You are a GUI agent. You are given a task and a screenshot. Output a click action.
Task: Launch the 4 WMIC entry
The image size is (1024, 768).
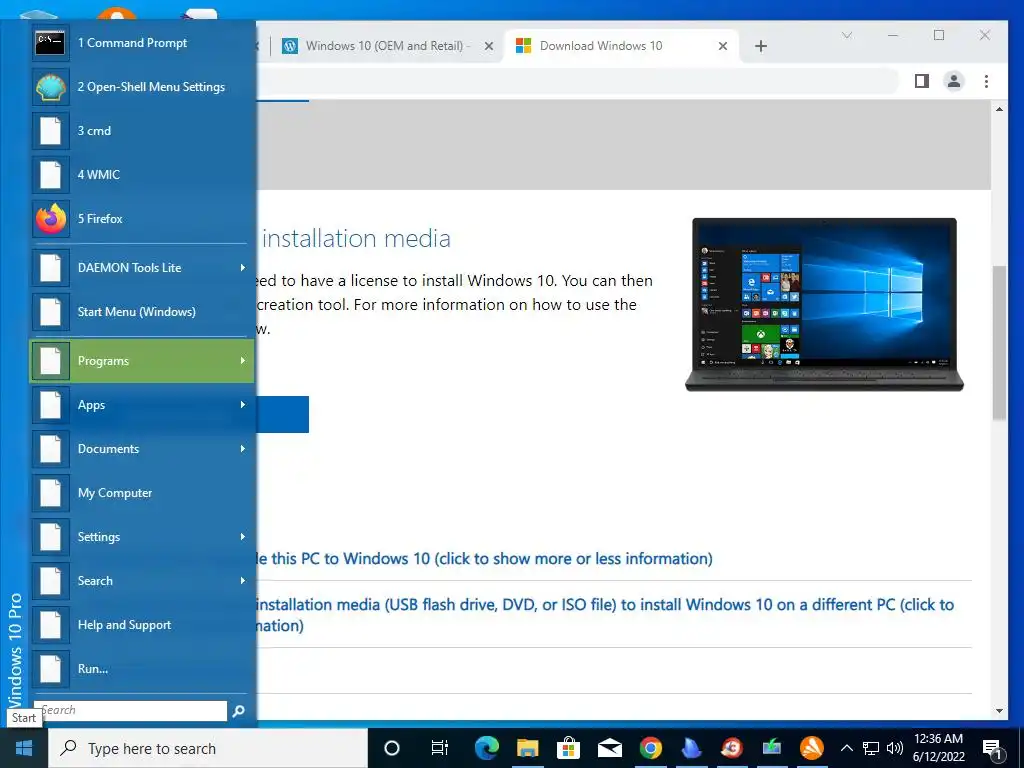pyautogui.click(x=142, y=174)
